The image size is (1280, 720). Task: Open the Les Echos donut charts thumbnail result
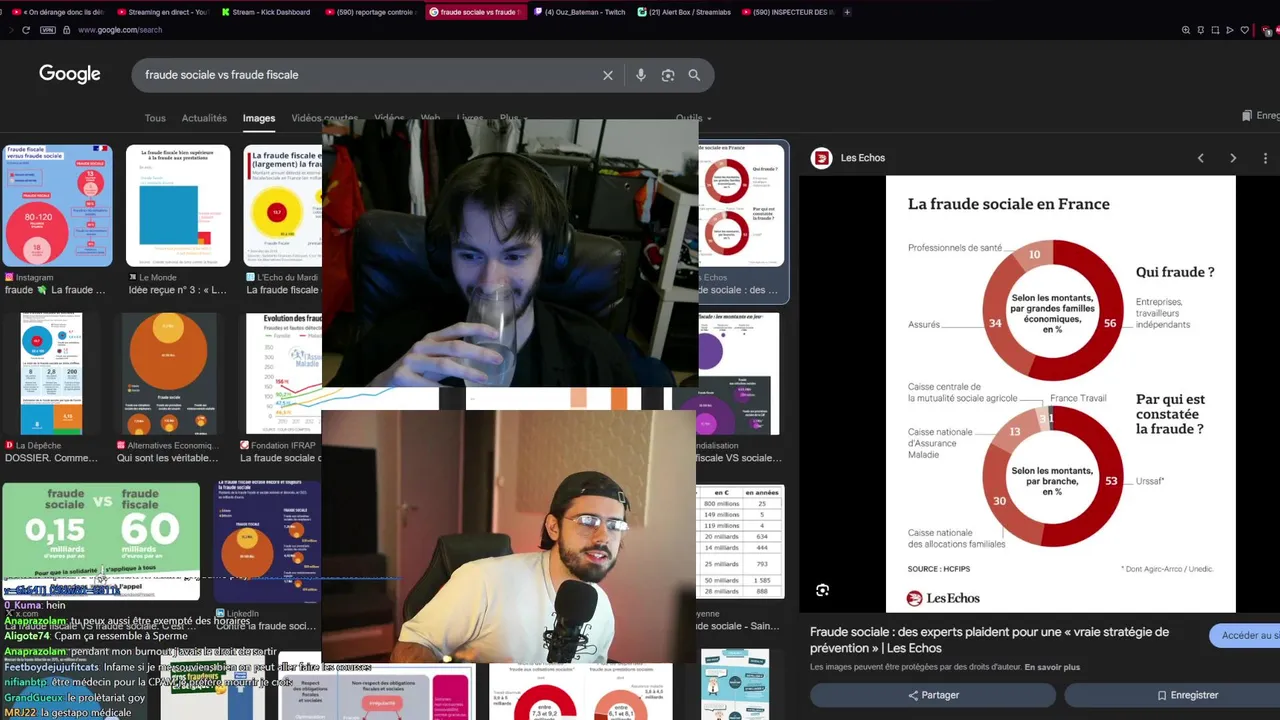(x=742, y=206)
